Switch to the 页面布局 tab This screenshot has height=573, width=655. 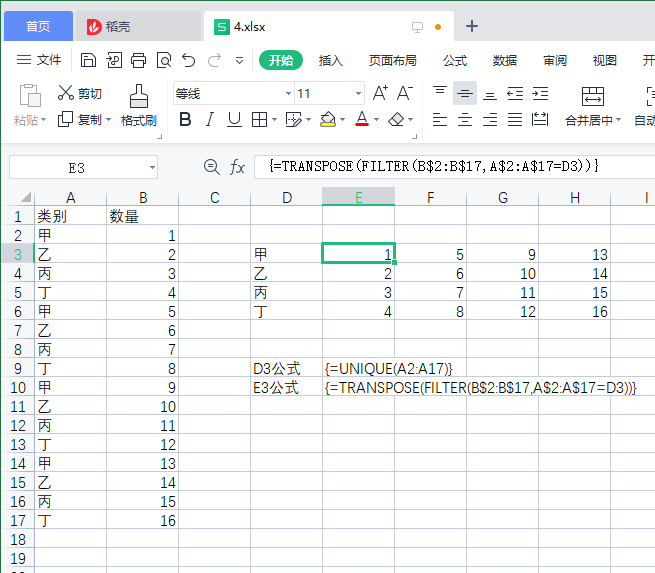[x=393, y=61]
